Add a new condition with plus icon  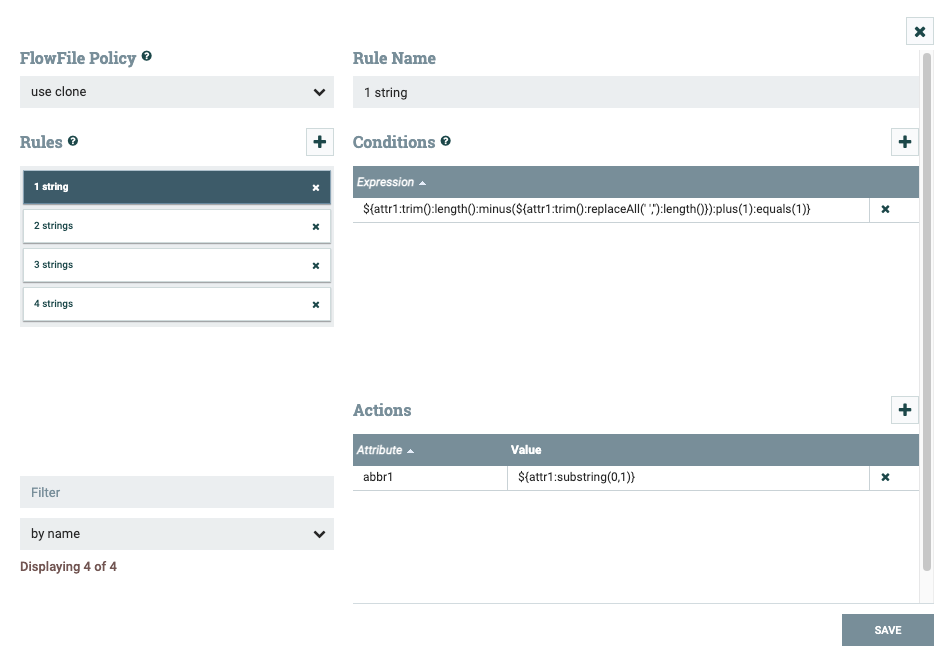tap(904, 142)
